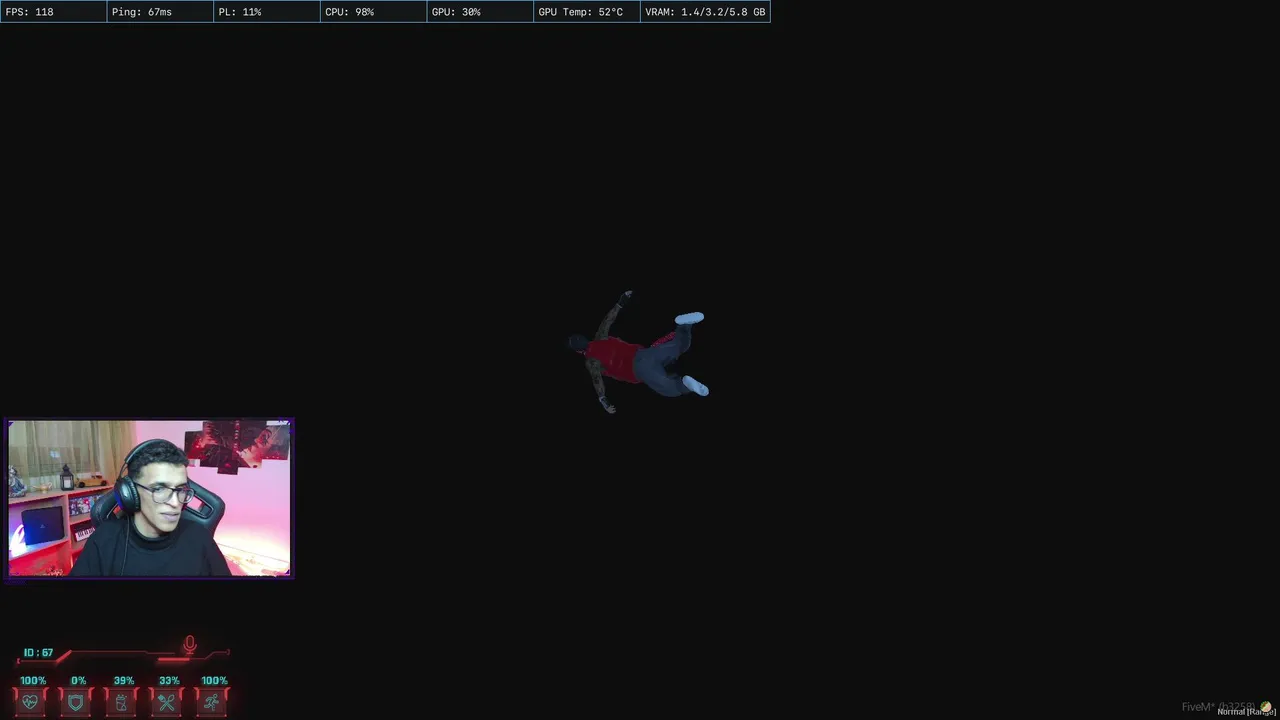Click the FPS: 118 overlay entry
1280x720 pixels.
(x=53, y=12)
